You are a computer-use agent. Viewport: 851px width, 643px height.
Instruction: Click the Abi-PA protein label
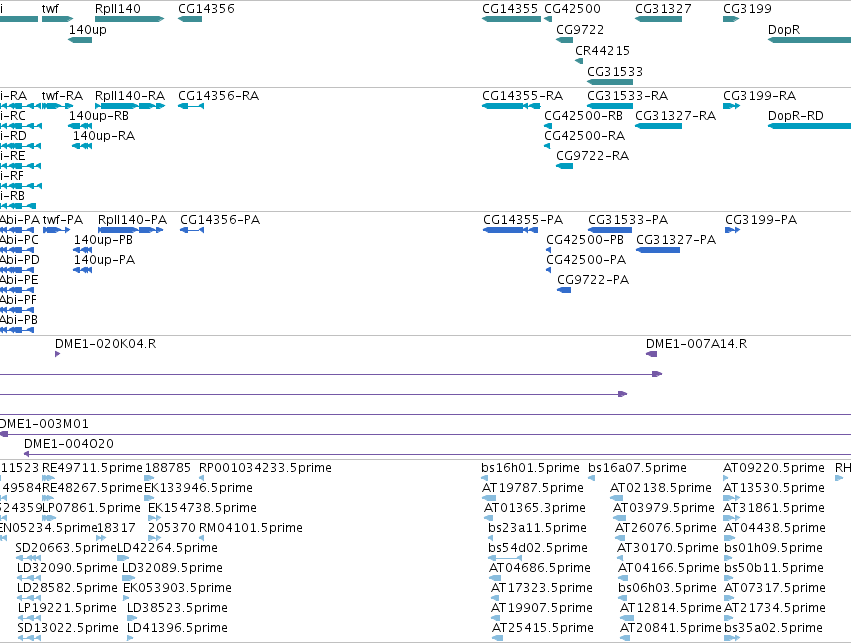[x=20, y=220]
